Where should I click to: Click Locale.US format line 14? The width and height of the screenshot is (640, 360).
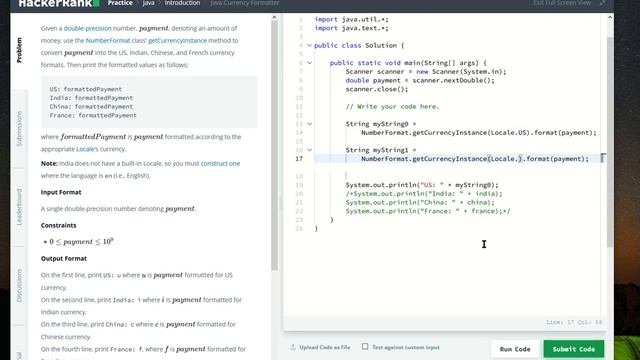(479, 133)
